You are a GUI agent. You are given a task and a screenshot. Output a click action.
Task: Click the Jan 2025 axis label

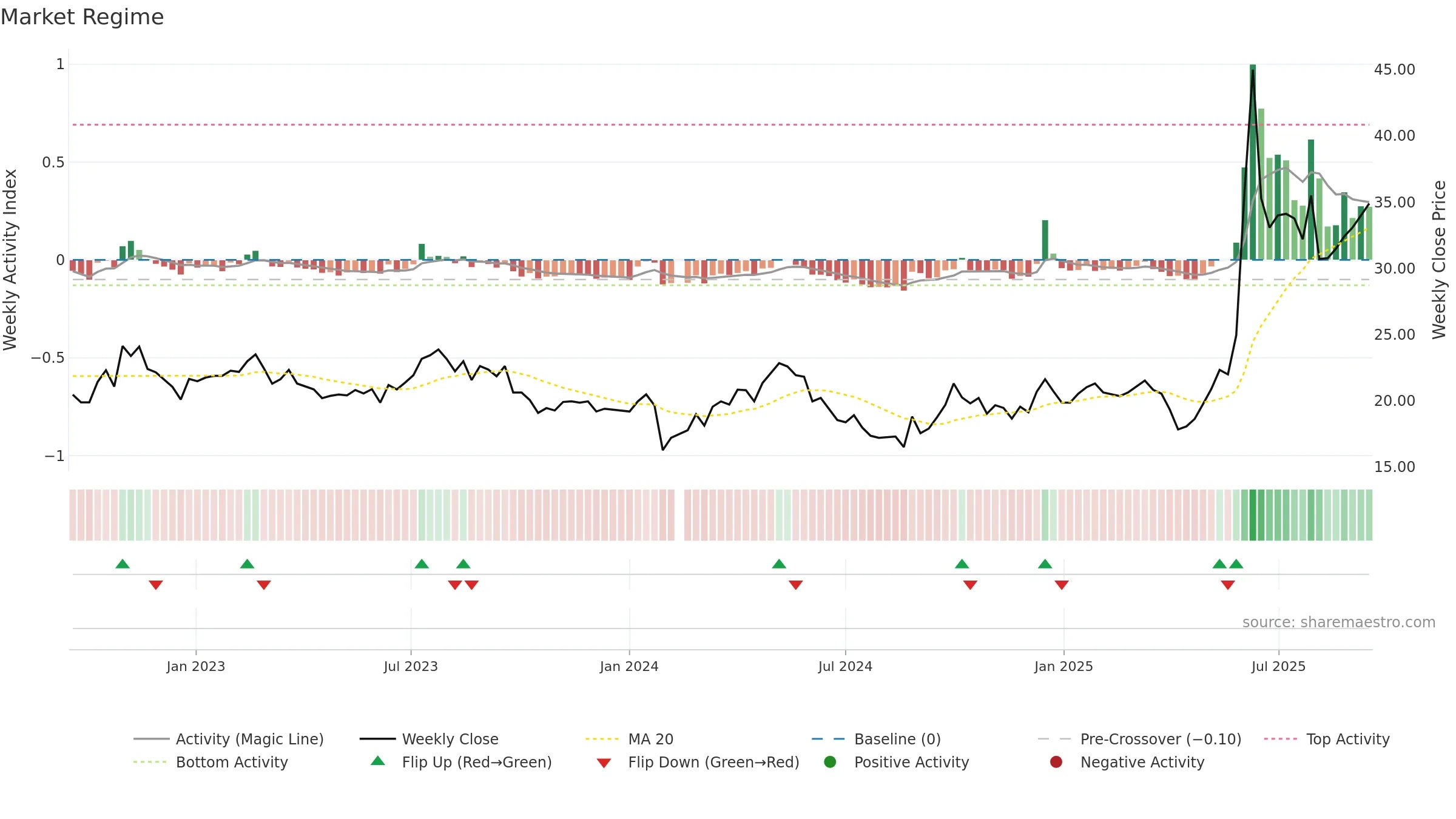(1063, 666)
